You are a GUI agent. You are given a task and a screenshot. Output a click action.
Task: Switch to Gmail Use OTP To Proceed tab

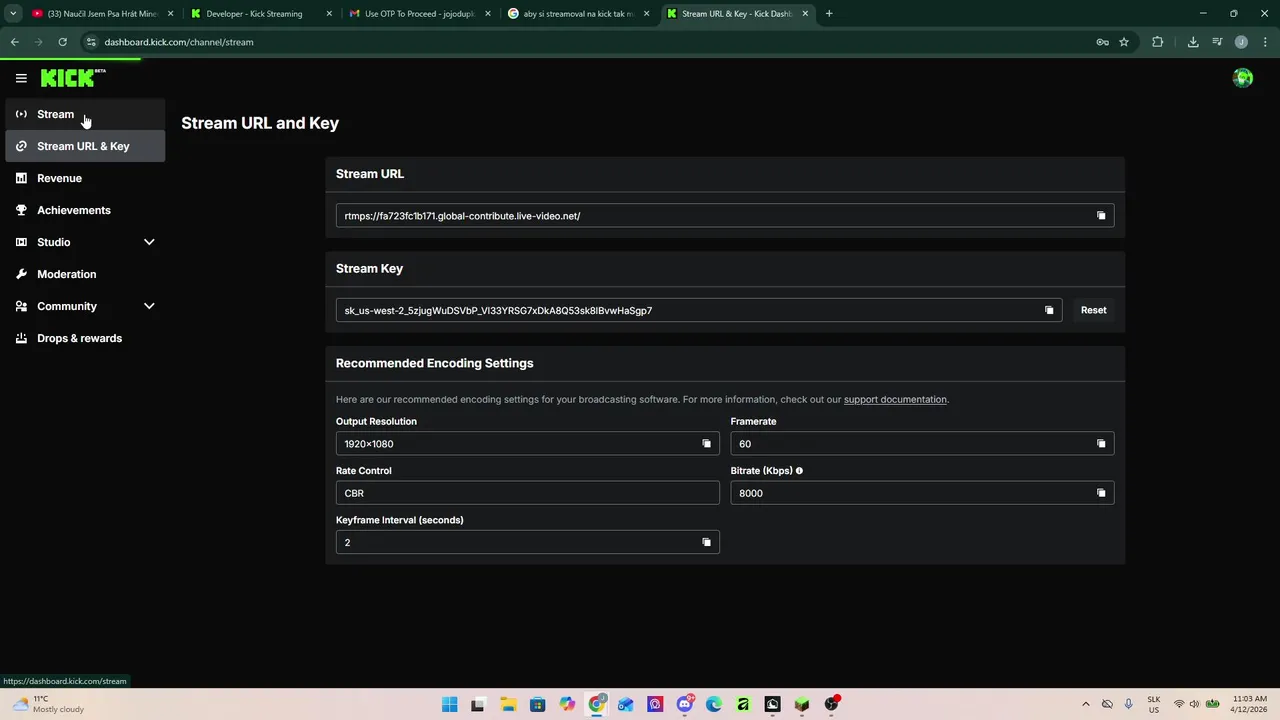click(420, 14)
